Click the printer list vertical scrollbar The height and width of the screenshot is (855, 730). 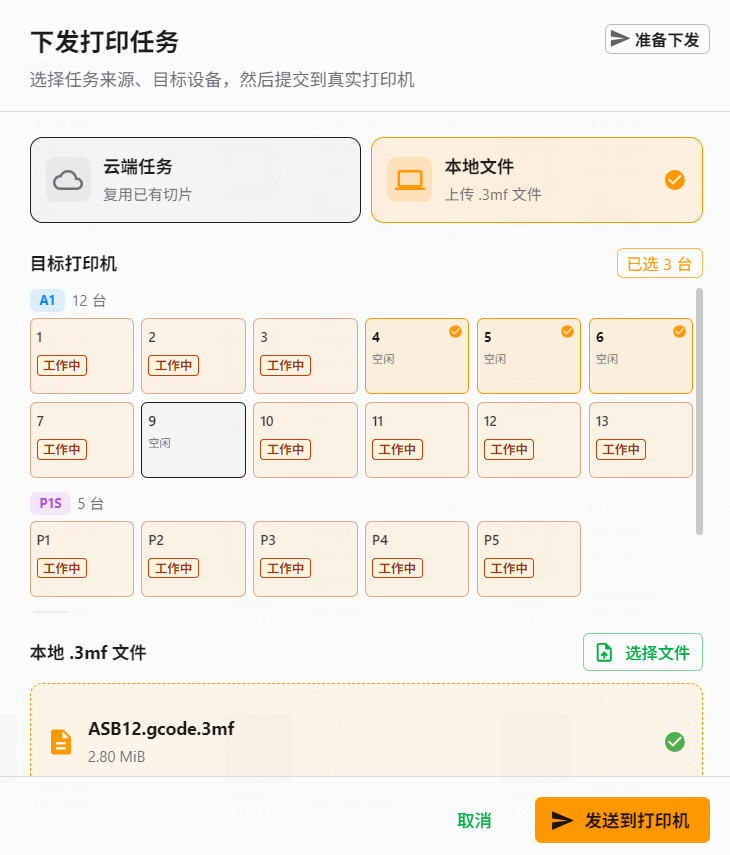pyautogui.click(x=699, y=412)
